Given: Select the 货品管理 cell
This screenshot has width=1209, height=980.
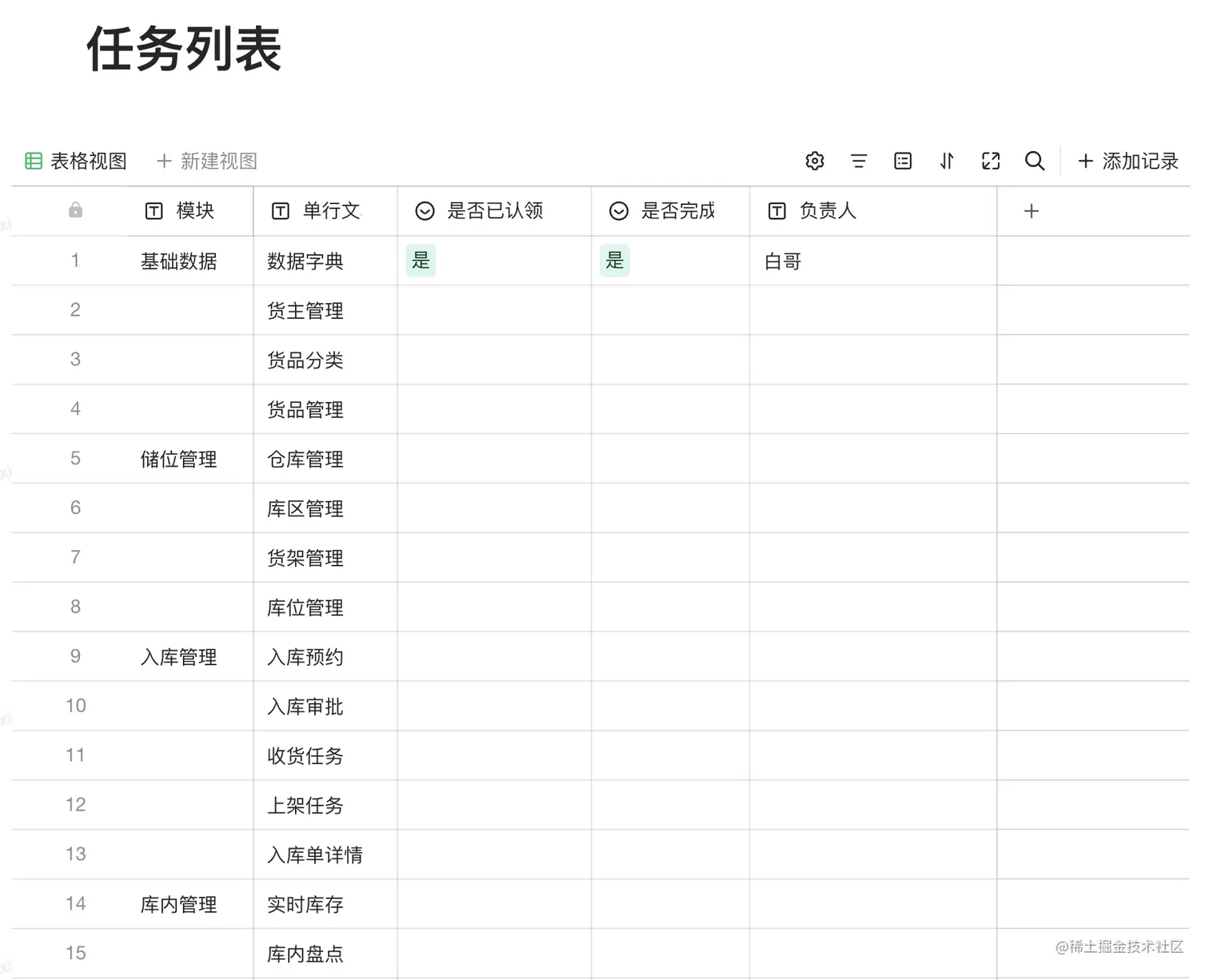Looking at the screenshot, I should 325,409.
